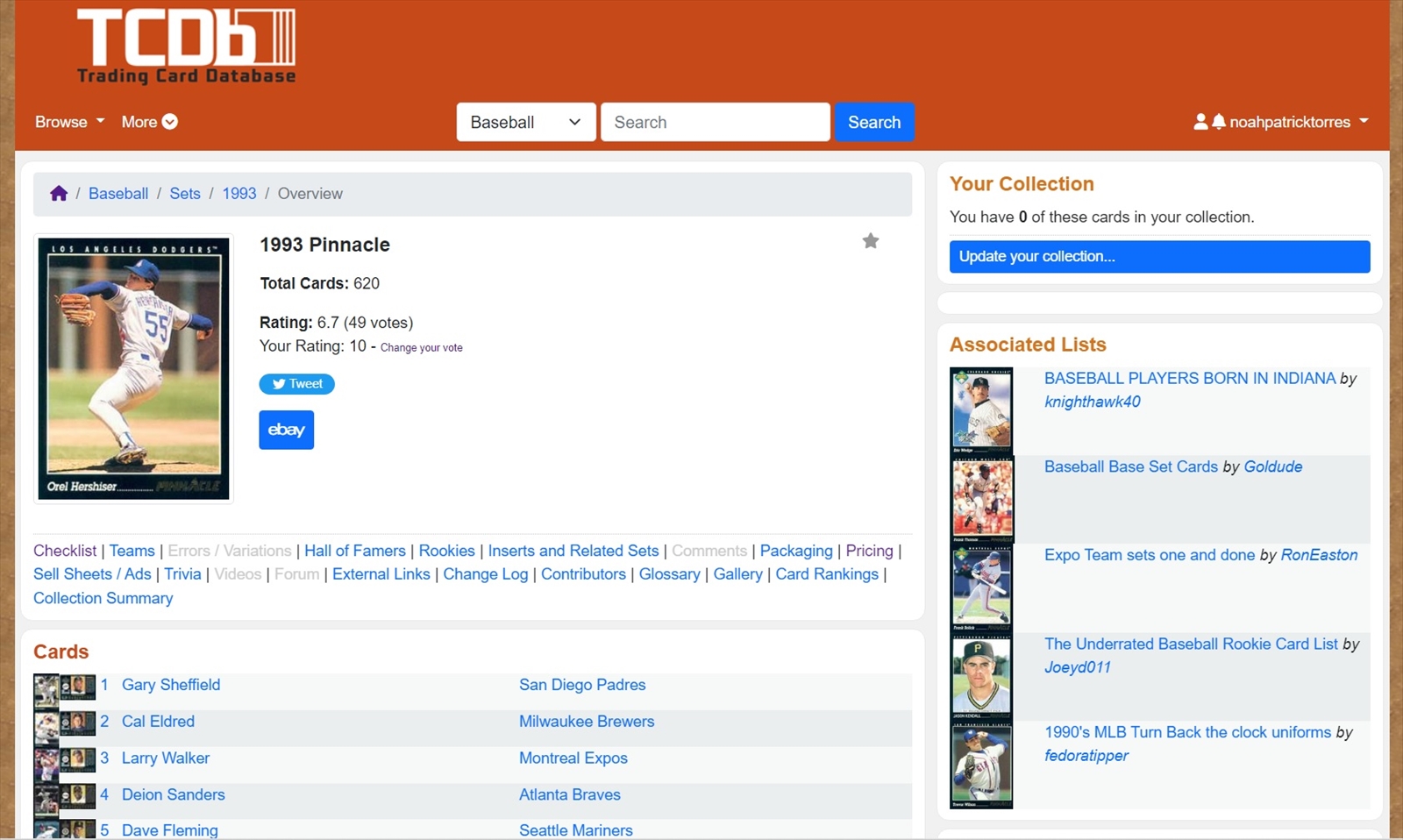Open Larry Walker card link
The width and height of the screenshot is (1403, 840).
pos(166,758)
